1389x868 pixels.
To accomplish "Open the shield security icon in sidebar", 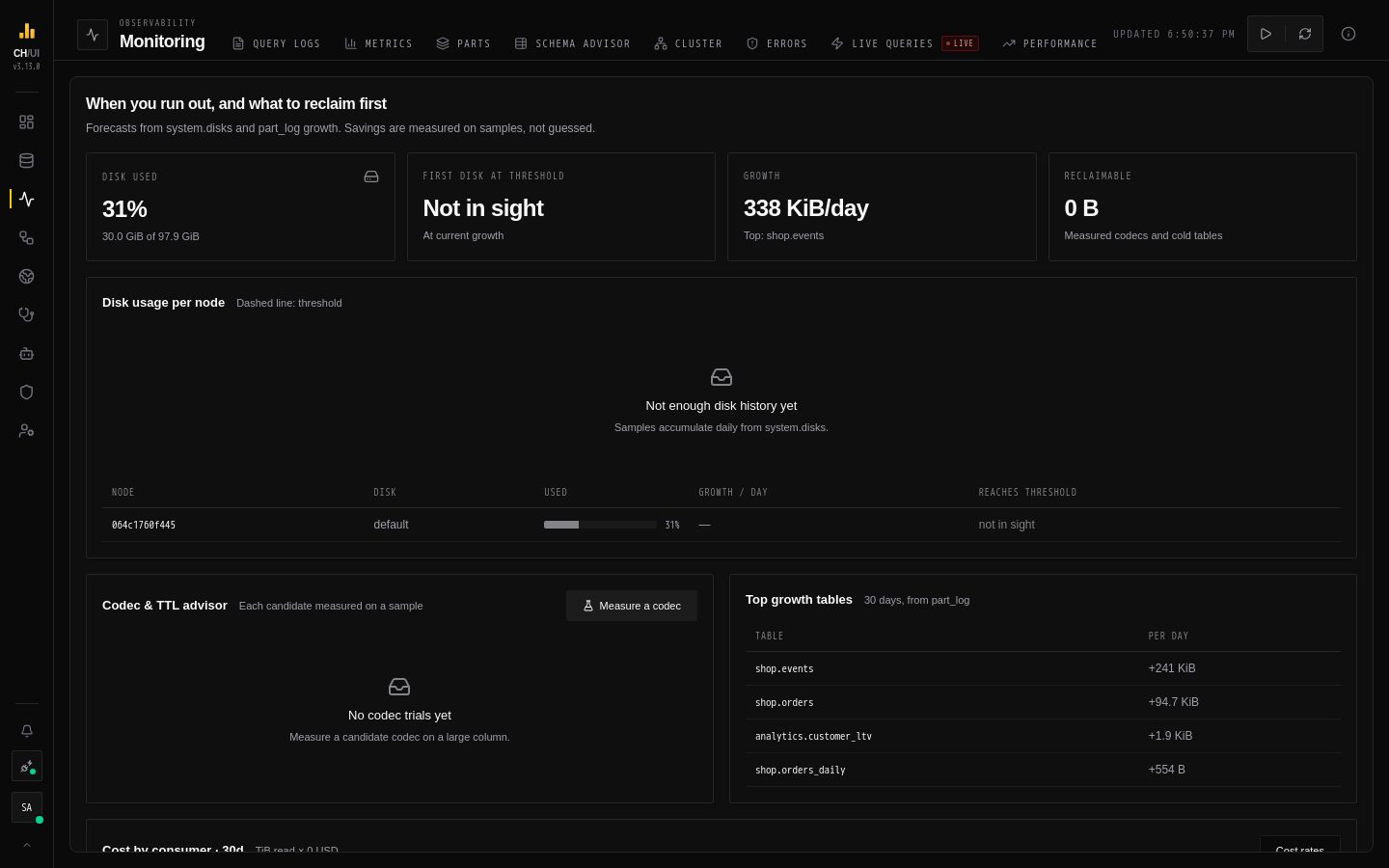I will (x=27, y=393).
